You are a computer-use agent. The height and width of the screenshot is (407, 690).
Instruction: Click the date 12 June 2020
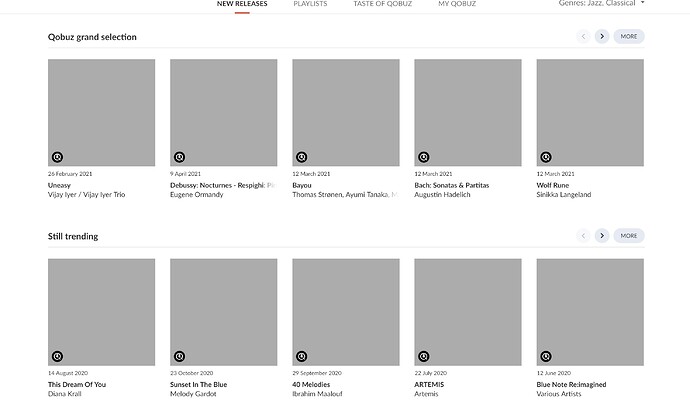(554, 373)
